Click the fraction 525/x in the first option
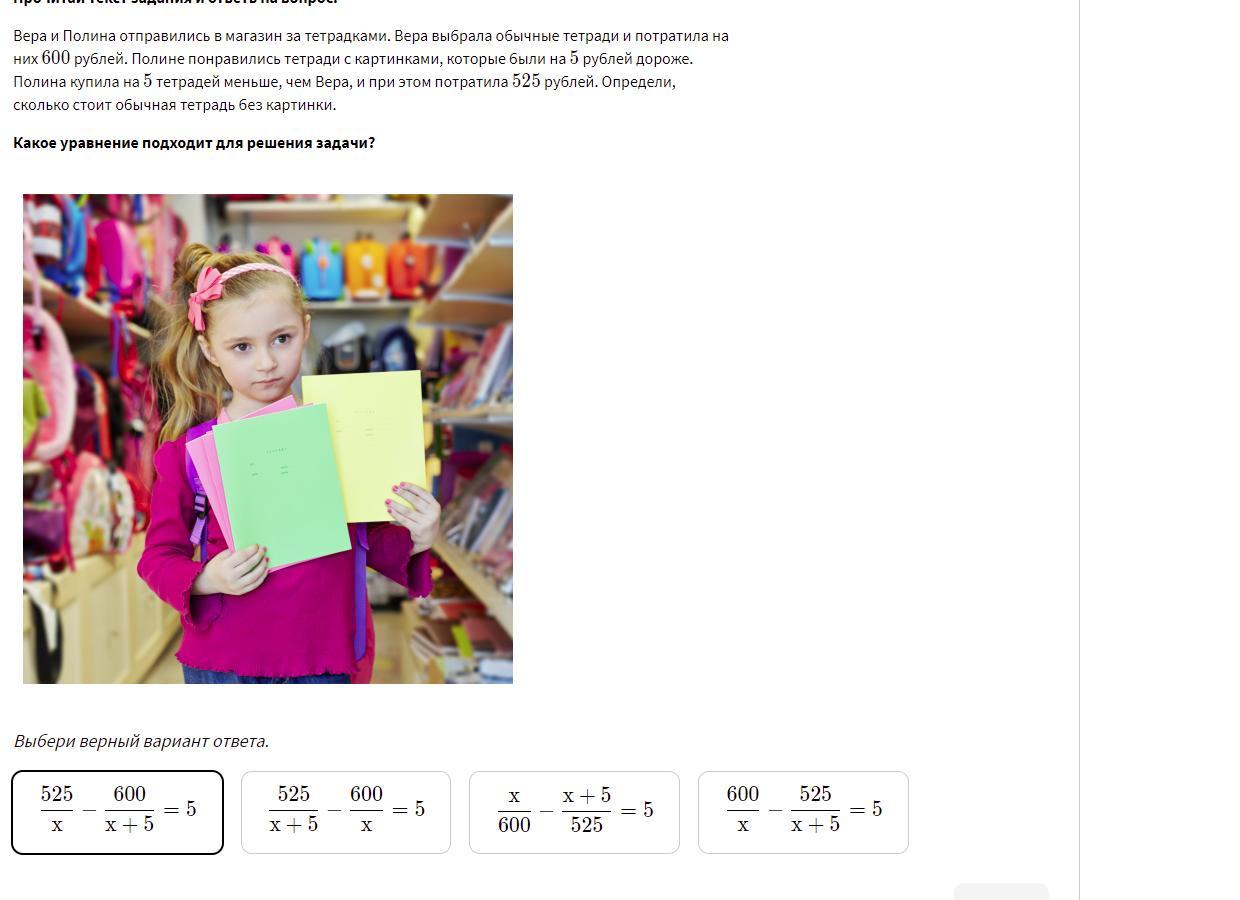 coord(57,809)
